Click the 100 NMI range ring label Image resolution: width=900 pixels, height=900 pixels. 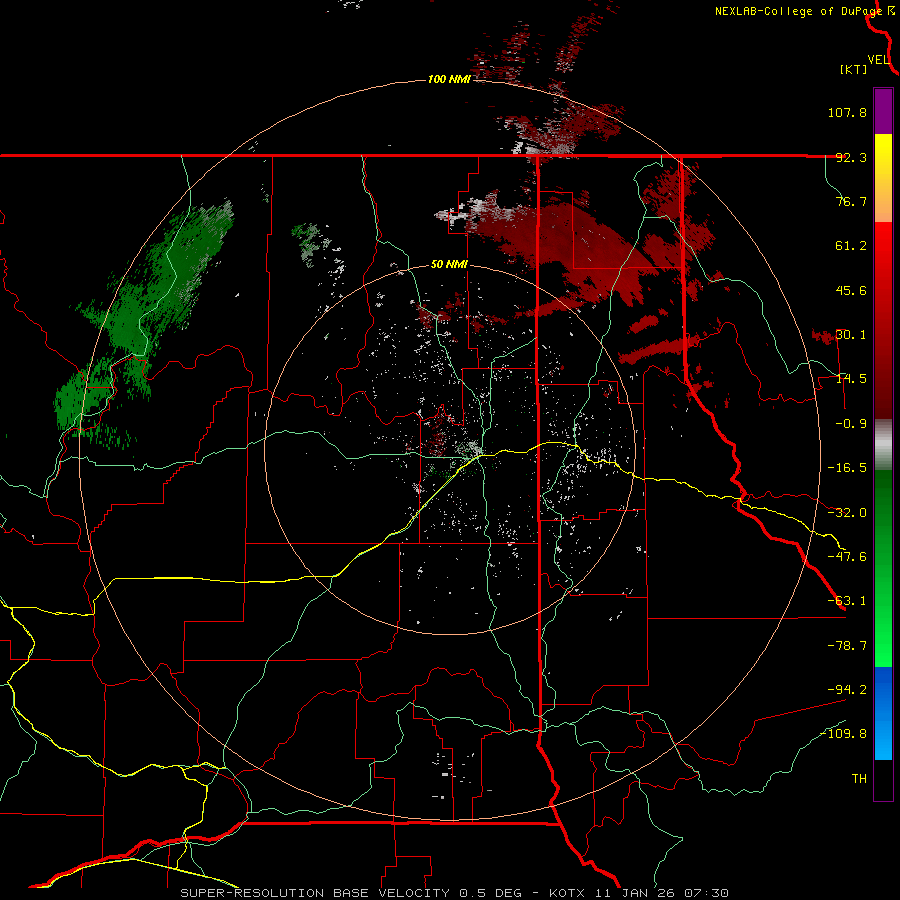[x=449, y=79]
